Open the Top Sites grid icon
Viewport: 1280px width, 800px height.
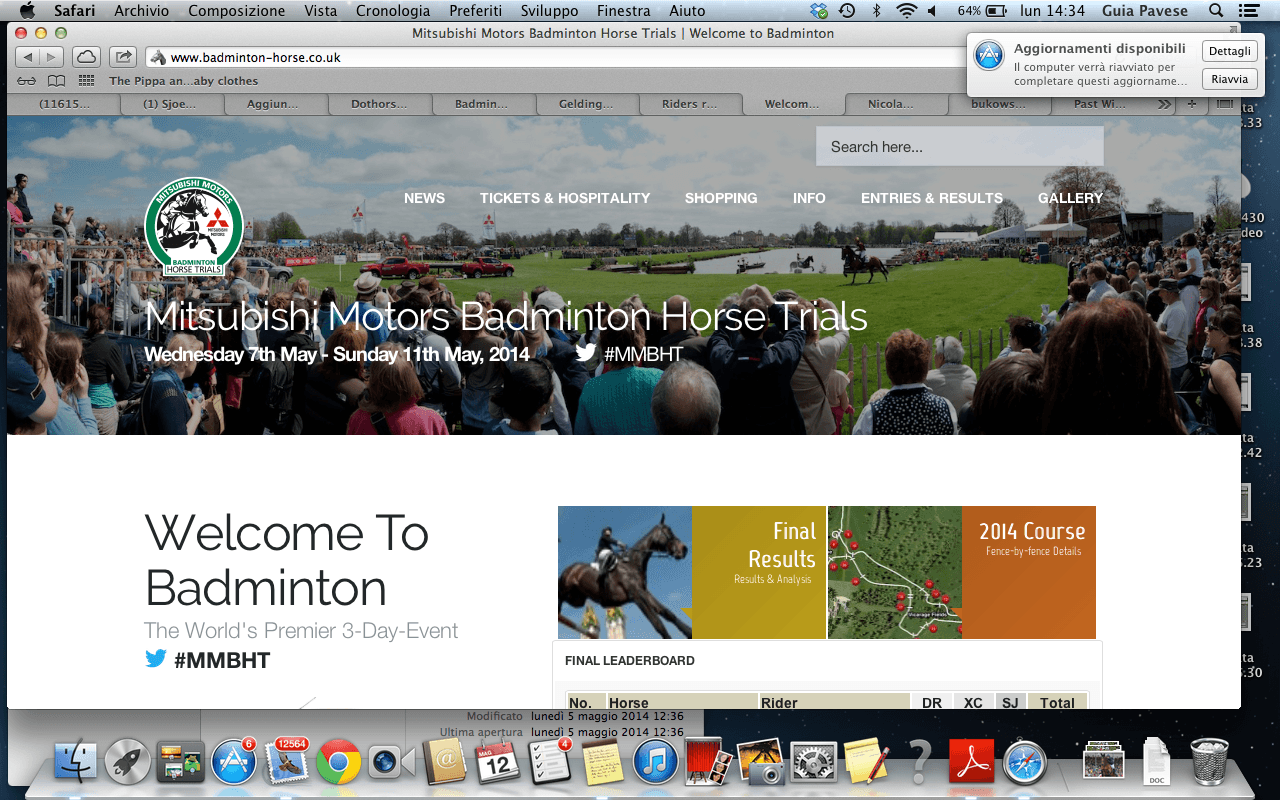tap(87, 81)
